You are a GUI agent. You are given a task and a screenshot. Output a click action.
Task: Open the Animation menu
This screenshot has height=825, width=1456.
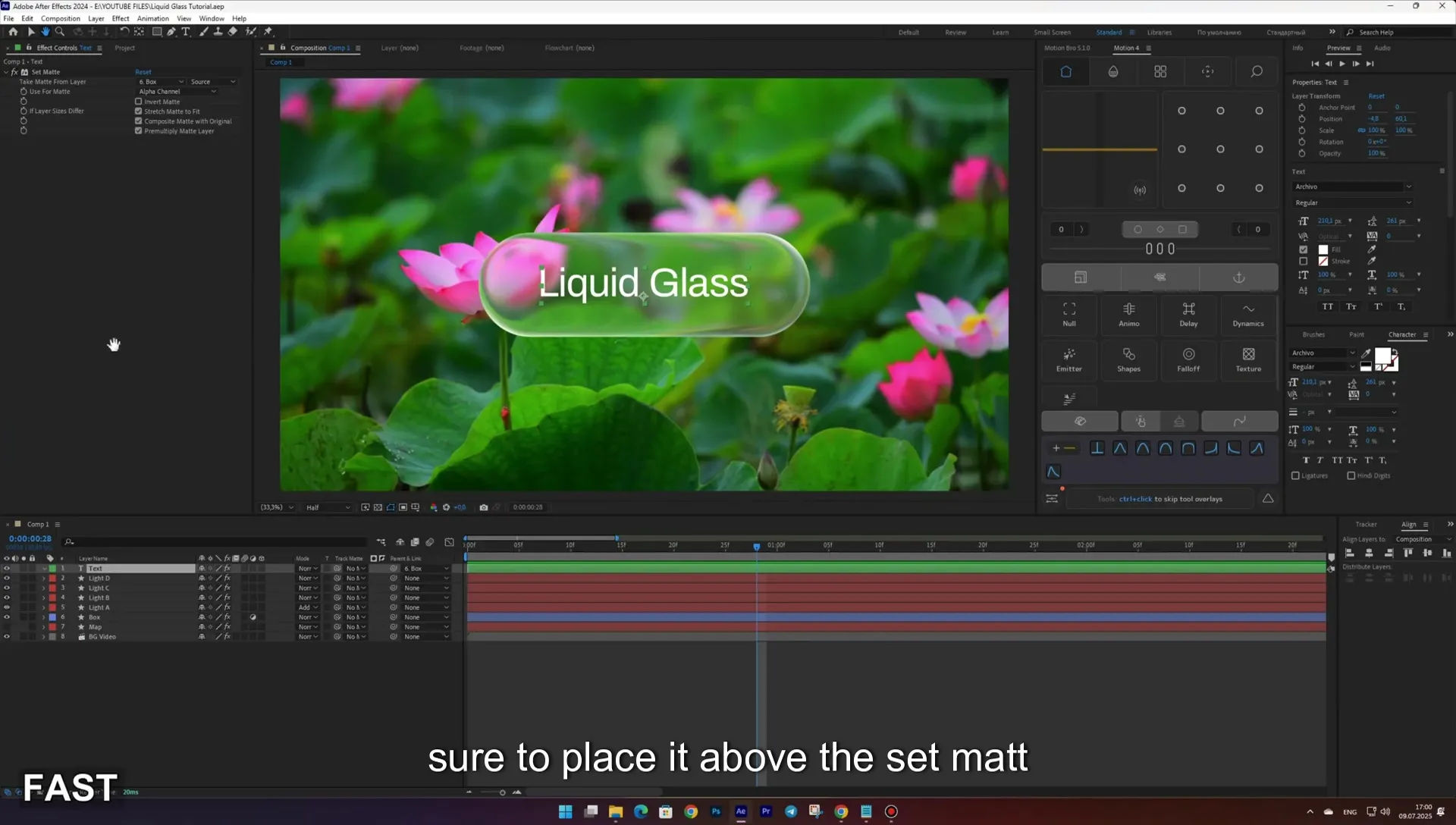point(153,19)
